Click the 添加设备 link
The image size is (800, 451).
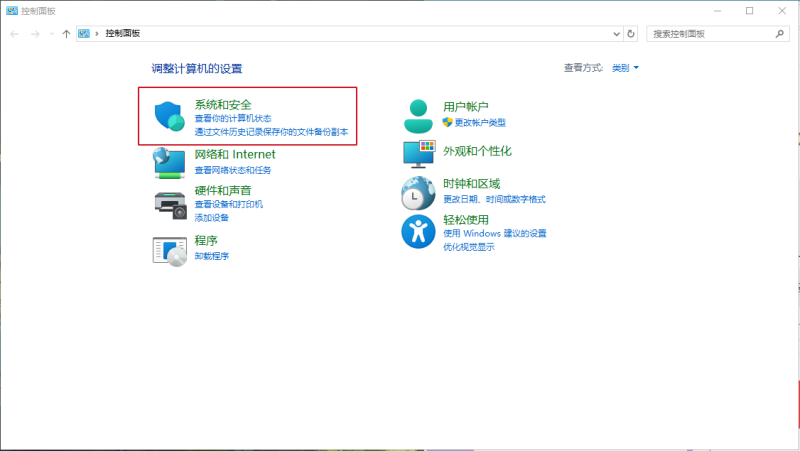pyautogui.click(x=211, y=218)
